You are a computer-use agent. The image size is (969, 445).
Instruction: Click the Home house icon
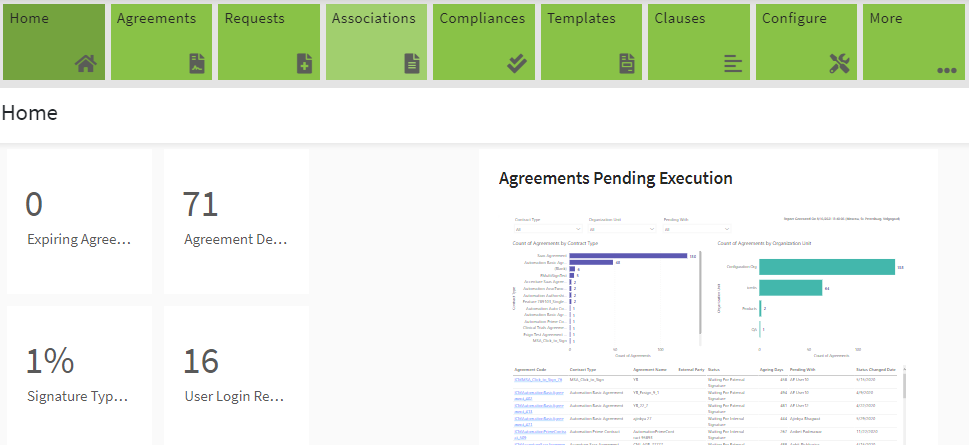click(x=86, y=64)
